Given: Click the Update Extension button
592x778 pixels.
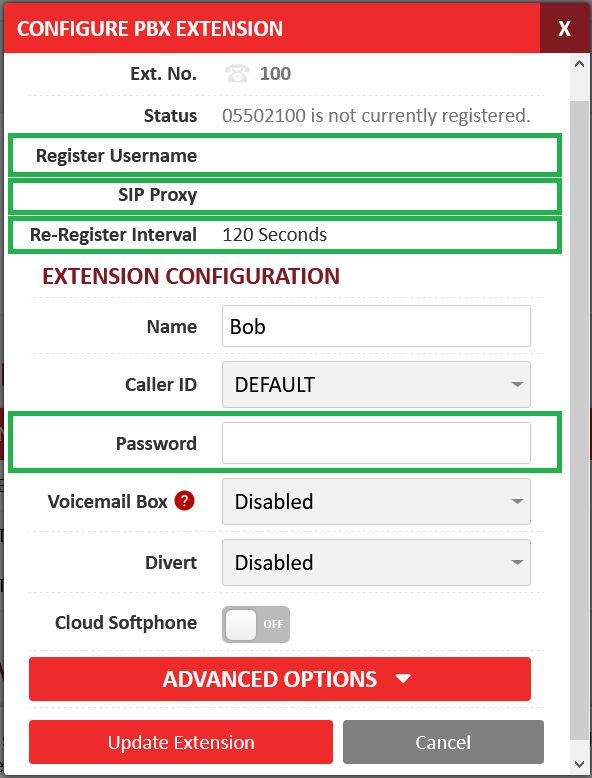Looking at the screenshot, I should [x=181, y=742].
